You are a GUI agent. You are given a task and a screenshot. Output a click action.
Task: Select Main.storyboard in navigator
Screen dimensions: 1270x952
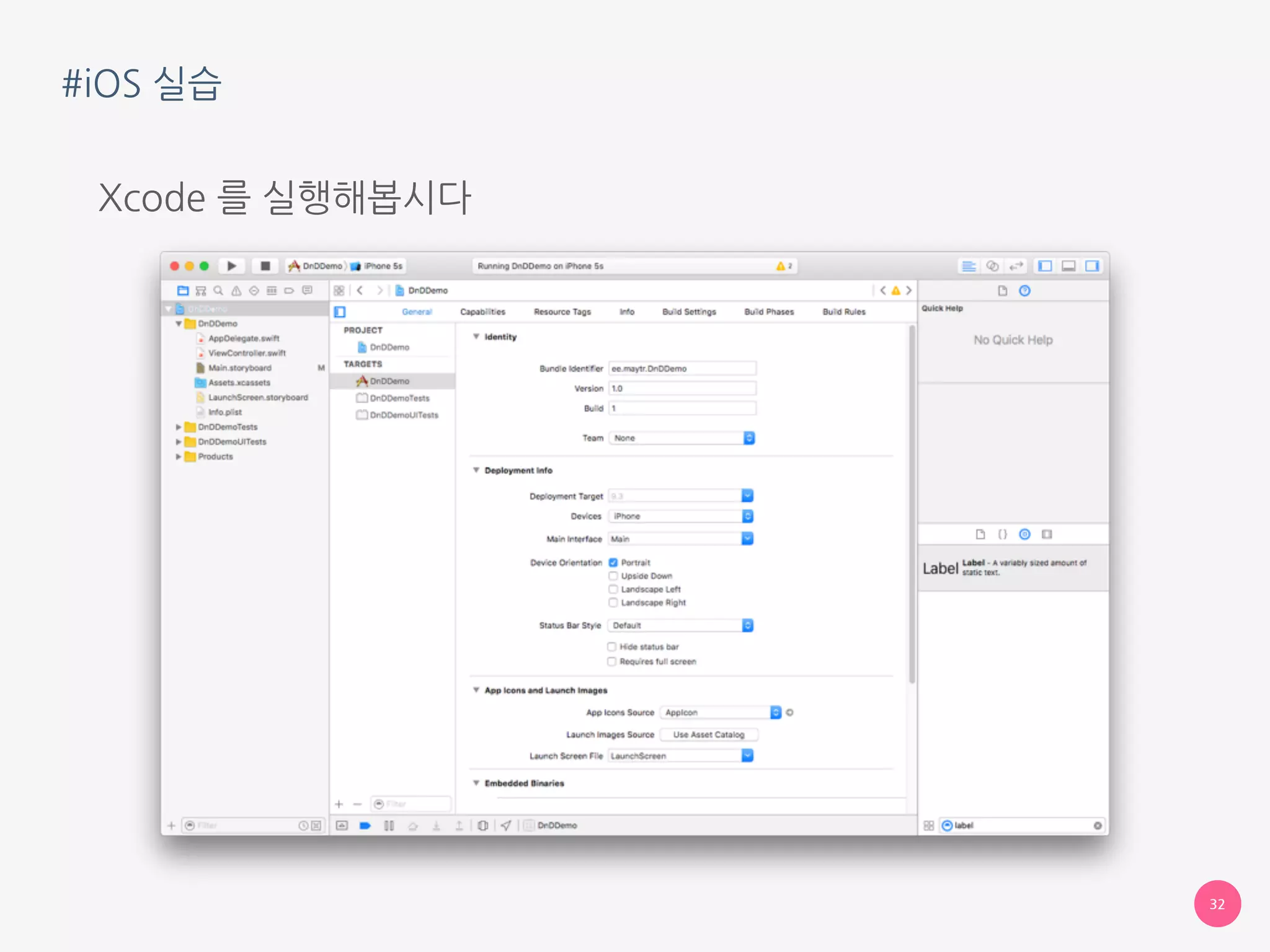click(x=240, y=368)
